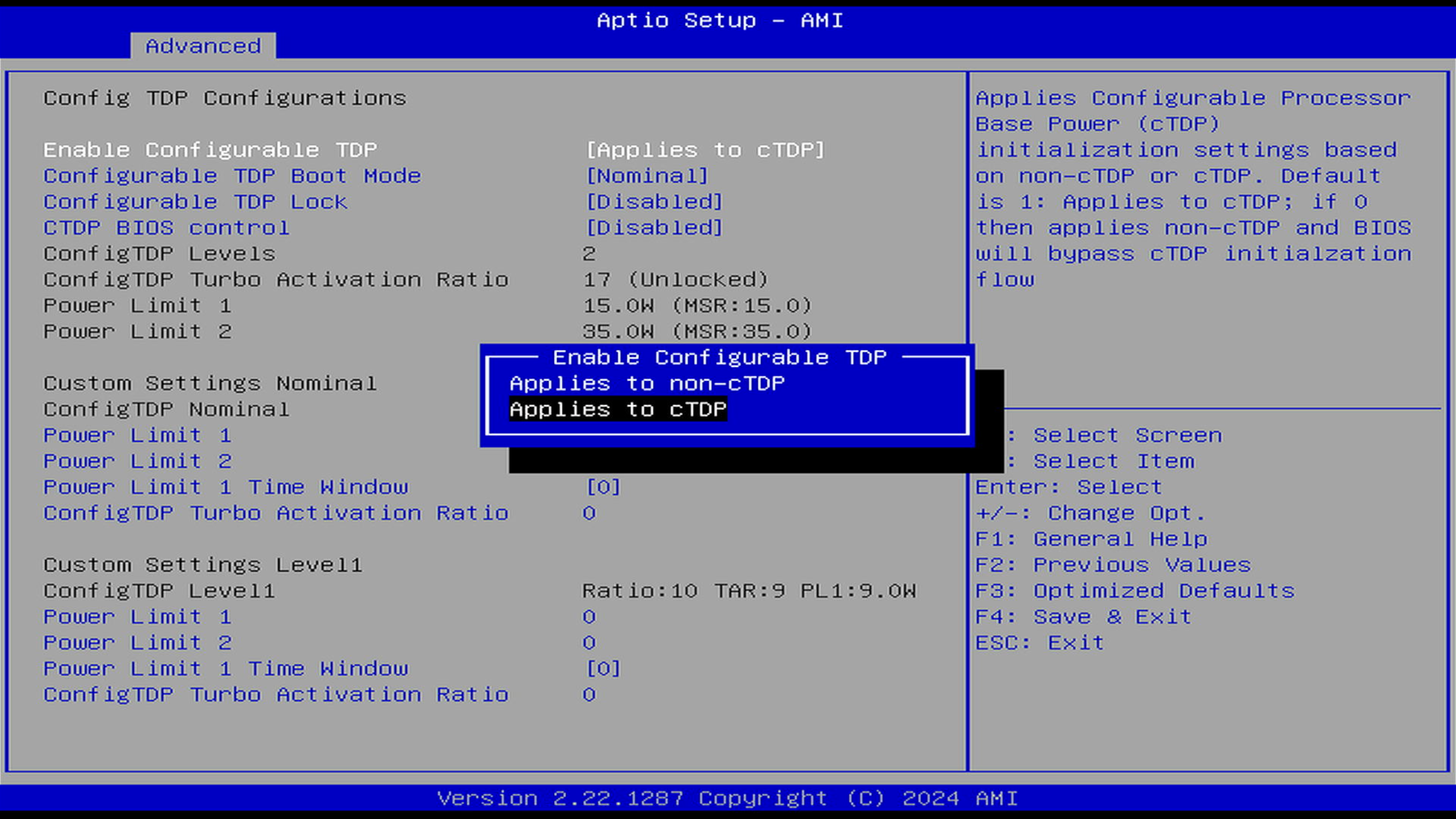Open the Advanced tab

[203, 46]
